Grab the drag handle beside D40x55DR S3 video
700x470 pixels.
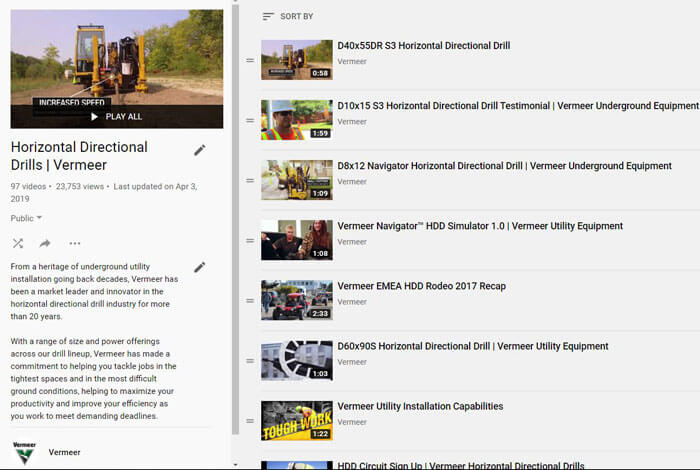(250, 61)
